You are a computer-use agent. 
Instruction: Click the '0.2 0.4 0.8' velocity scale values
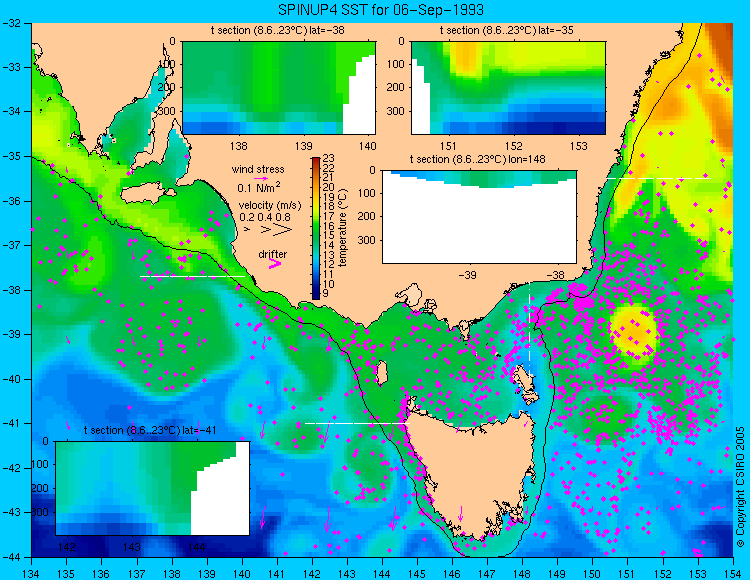point(265,217)
